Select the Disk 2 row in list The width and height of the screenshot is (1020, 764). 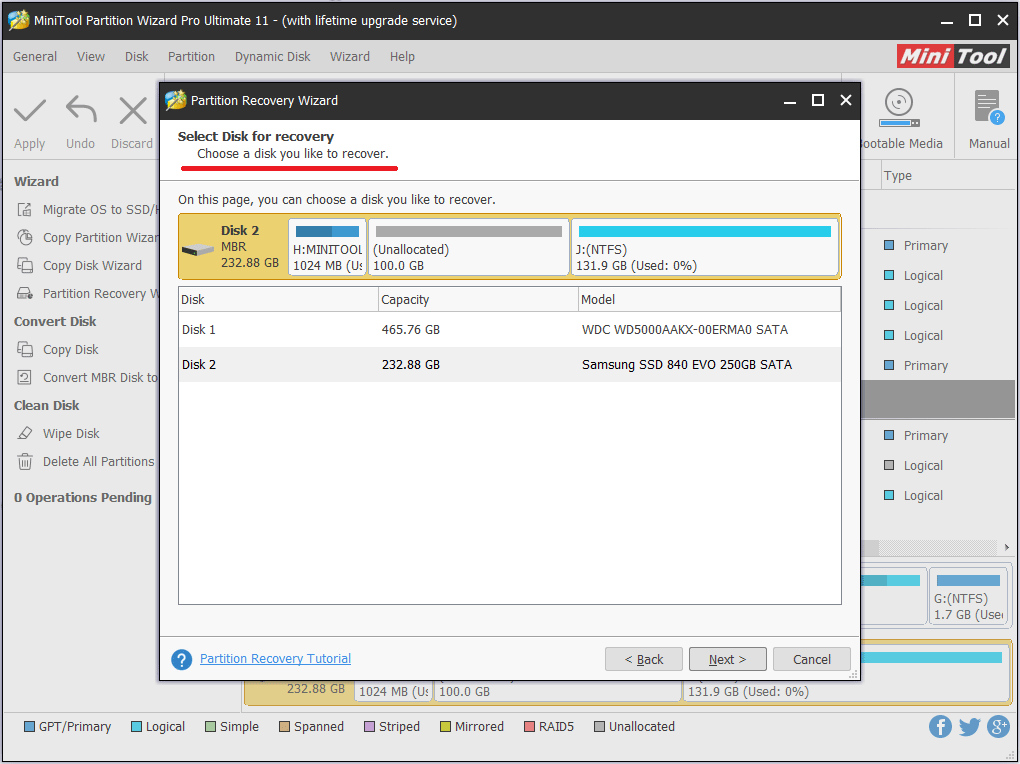coord(509,364)
